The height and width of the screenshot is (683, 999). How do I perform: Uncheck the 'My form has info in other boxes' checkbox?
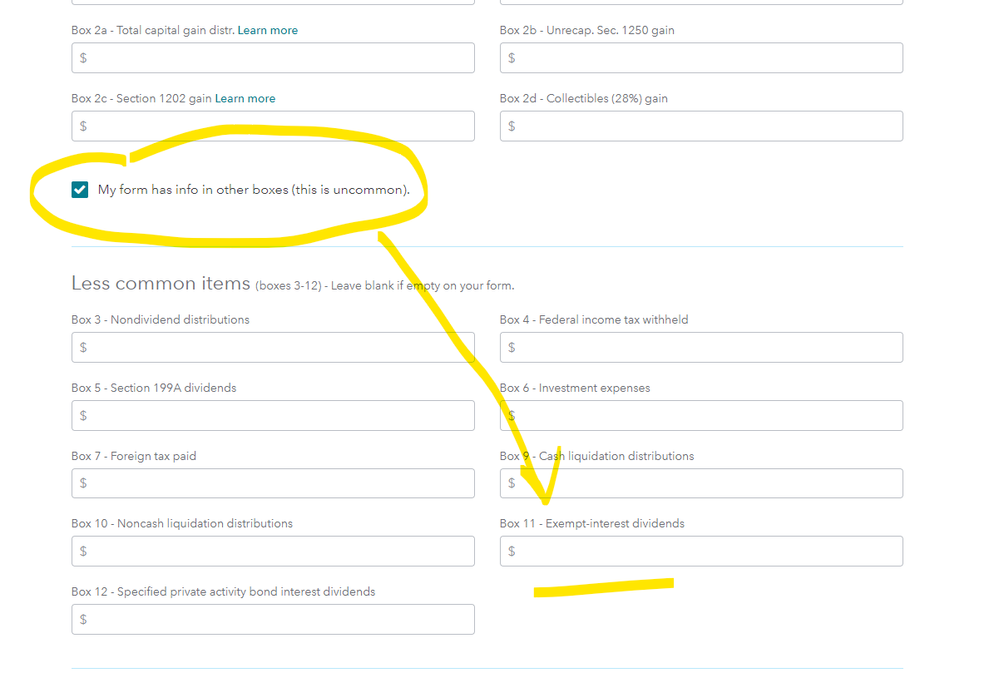[x=80, y=190]
